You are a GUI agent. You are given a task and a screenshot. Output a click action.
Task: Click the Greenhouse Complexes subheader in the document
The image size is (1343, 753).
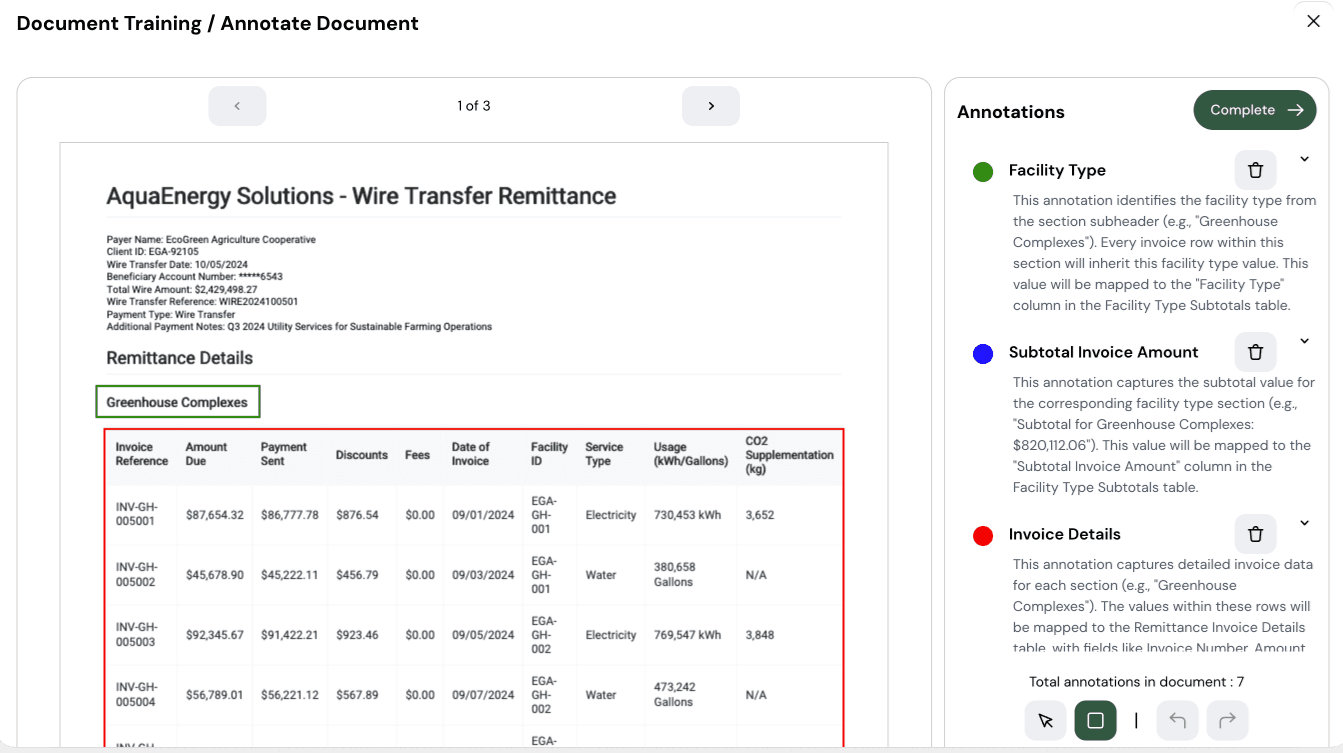[x=177, y=402]
